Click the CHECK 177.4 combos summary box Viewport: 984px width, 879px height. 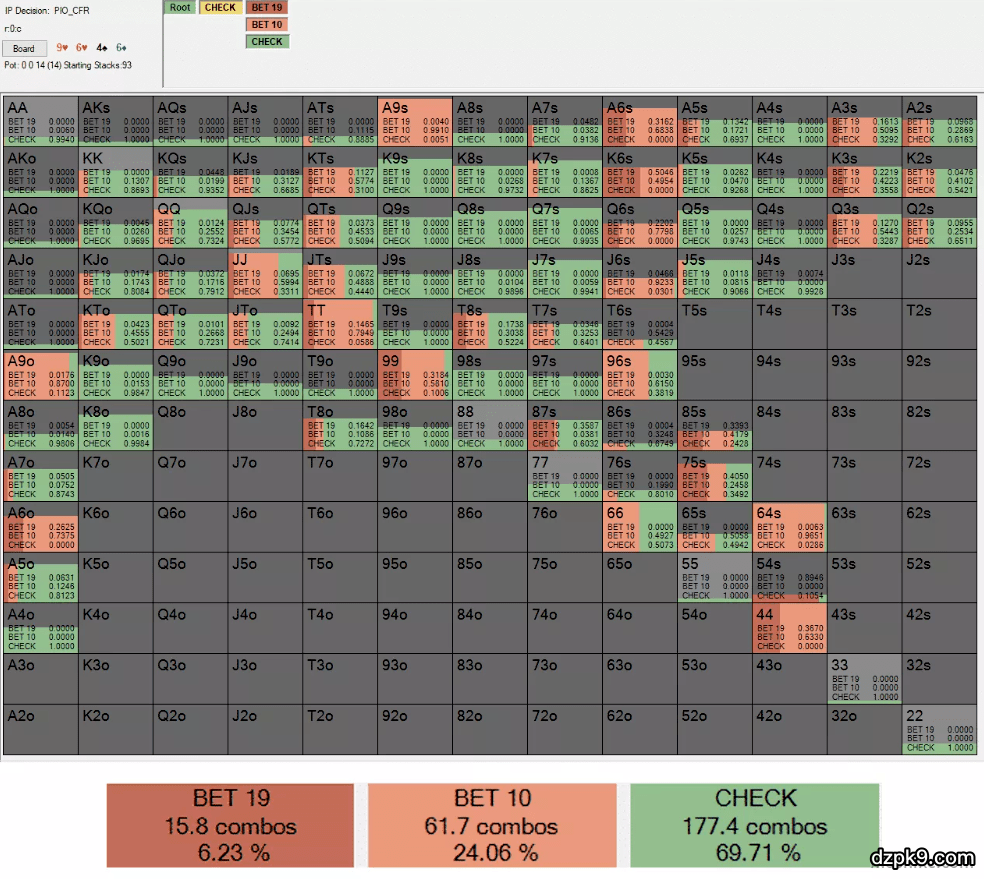tap(755, 825)
